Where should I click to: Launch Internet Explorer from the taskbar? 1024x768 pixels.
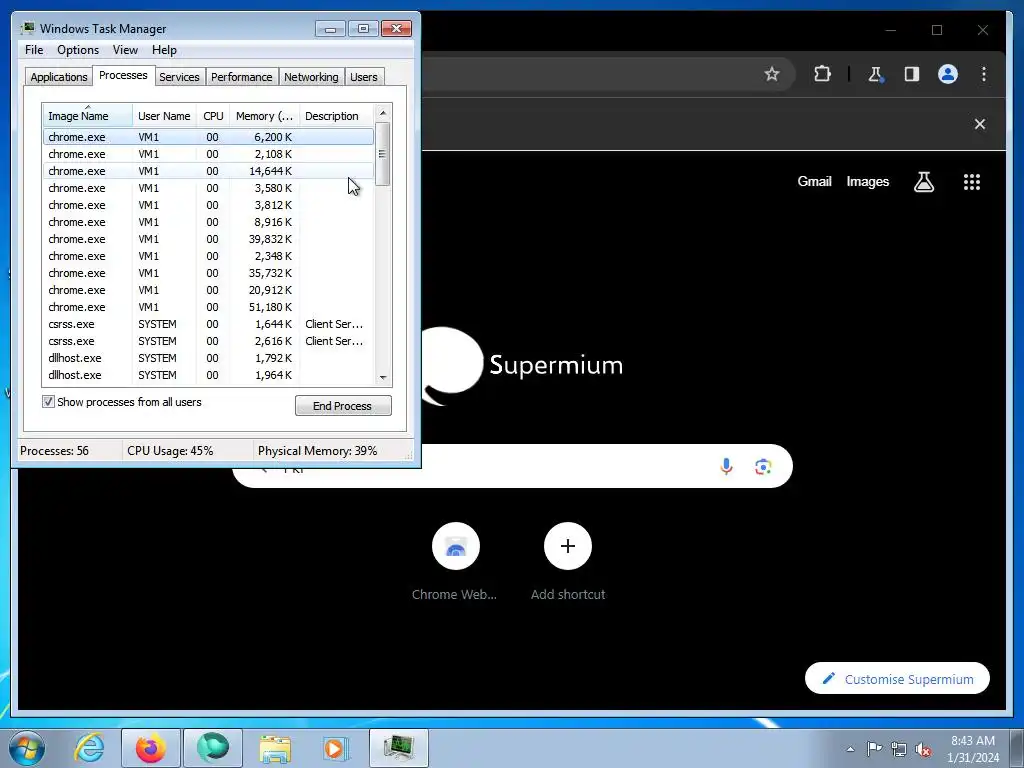(89, 748)
